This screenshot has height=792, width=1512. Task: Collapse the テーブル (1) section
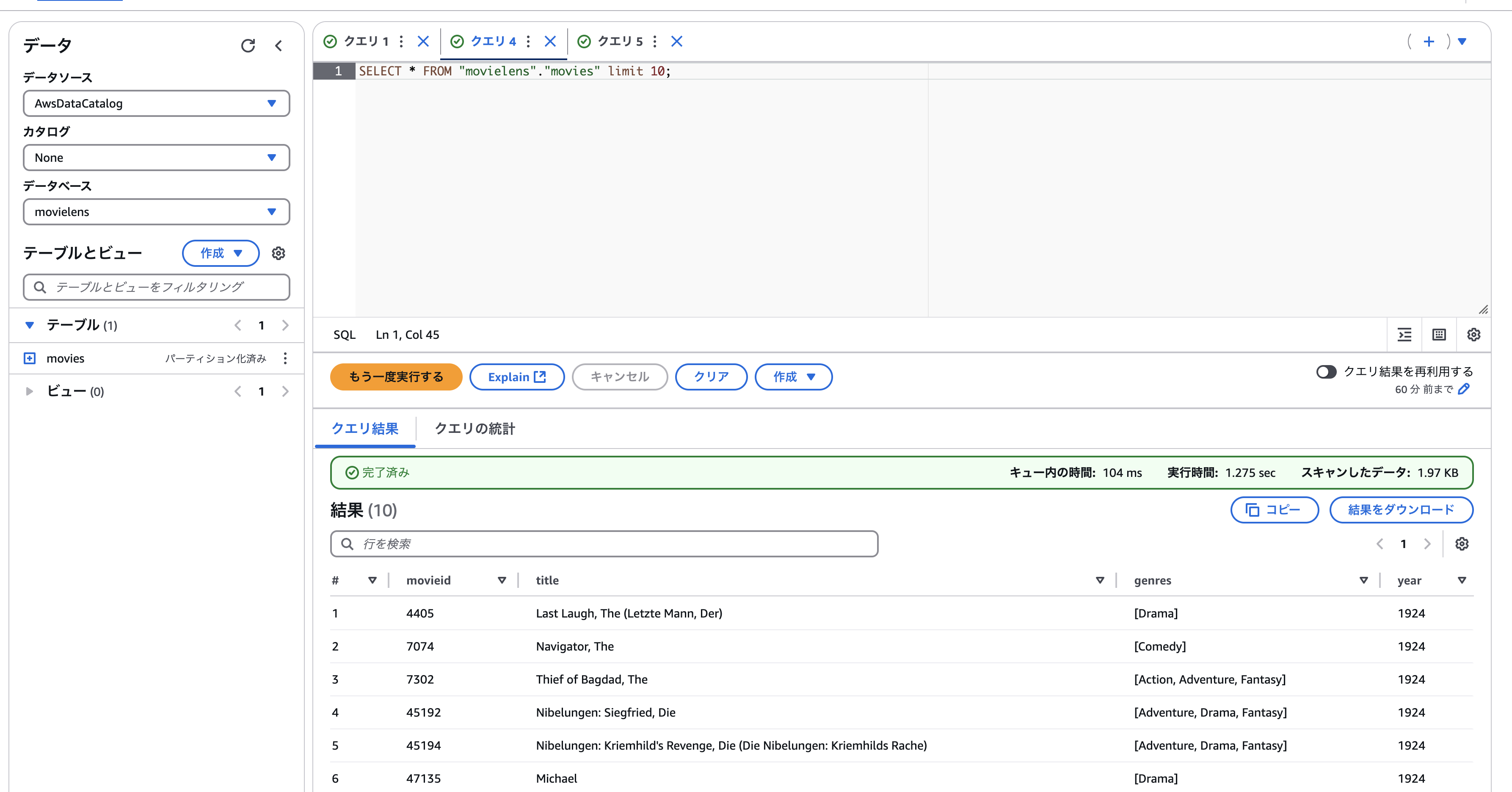pos(29,325)
